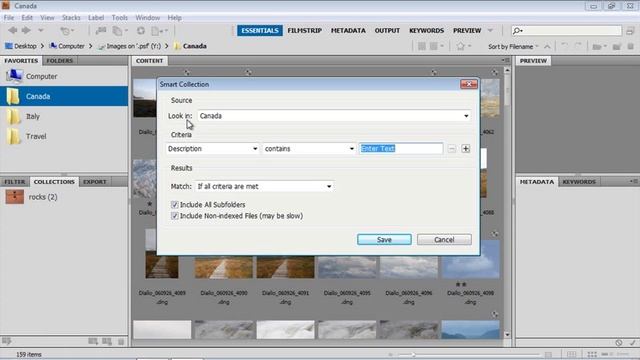Switch to the EXPORT tab
The height and width of the screenshot is (360, 640).
click(95, 182)
